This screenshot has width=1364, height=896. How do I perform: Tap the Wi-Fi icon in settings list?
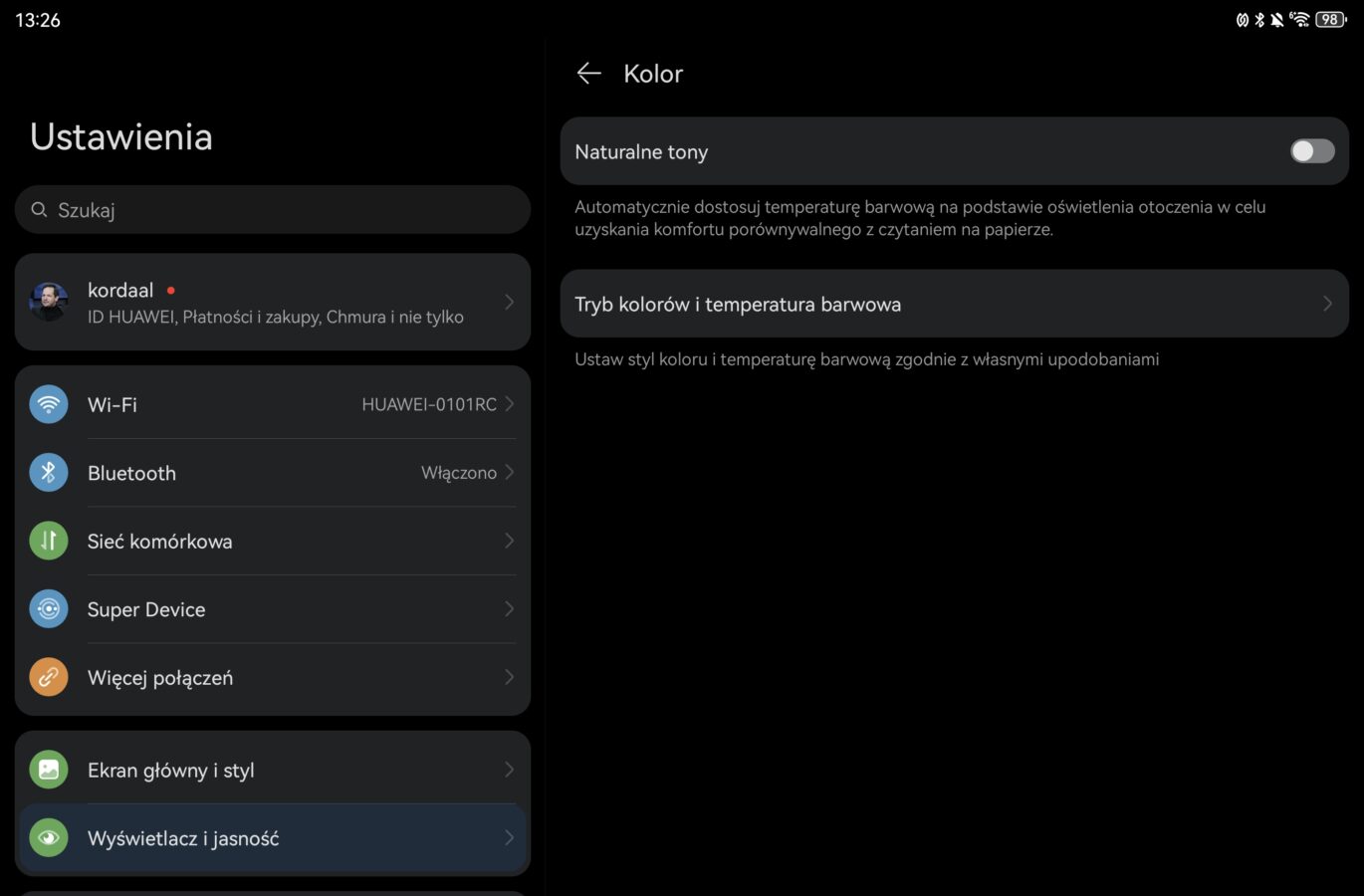[49, 404]
